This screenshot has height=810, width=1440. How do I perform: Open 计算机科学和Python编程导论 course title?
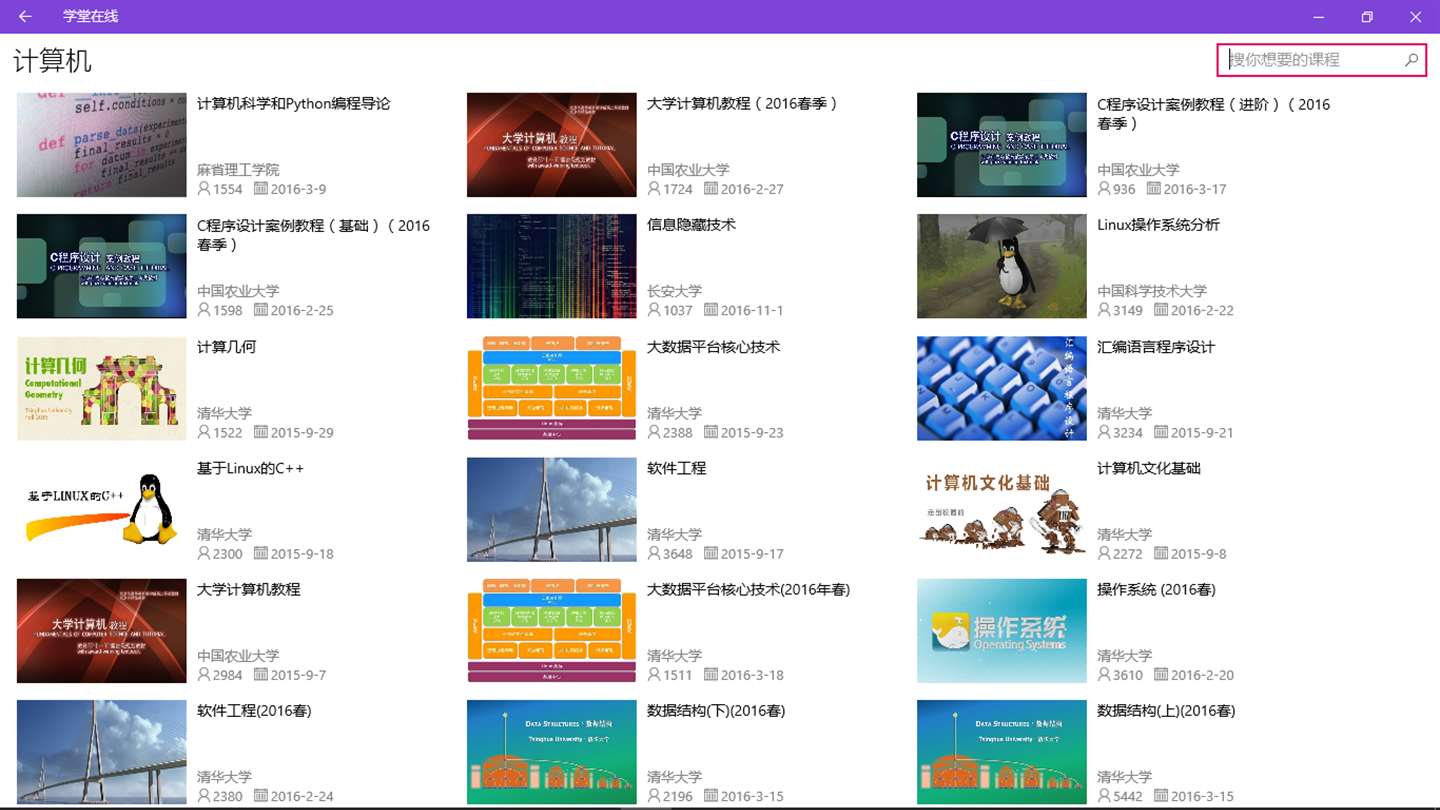click(294, 104)
